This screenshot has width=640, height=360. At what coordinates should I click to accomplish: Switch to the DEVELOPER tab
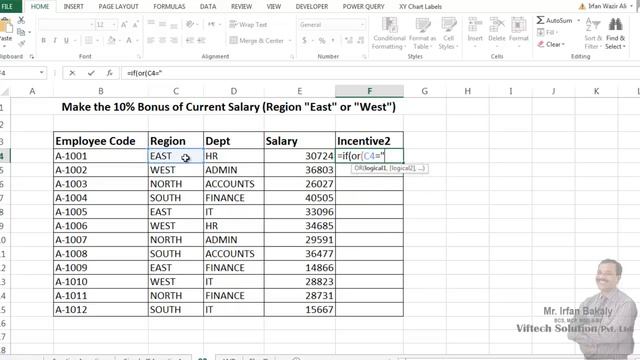[312, 7]
